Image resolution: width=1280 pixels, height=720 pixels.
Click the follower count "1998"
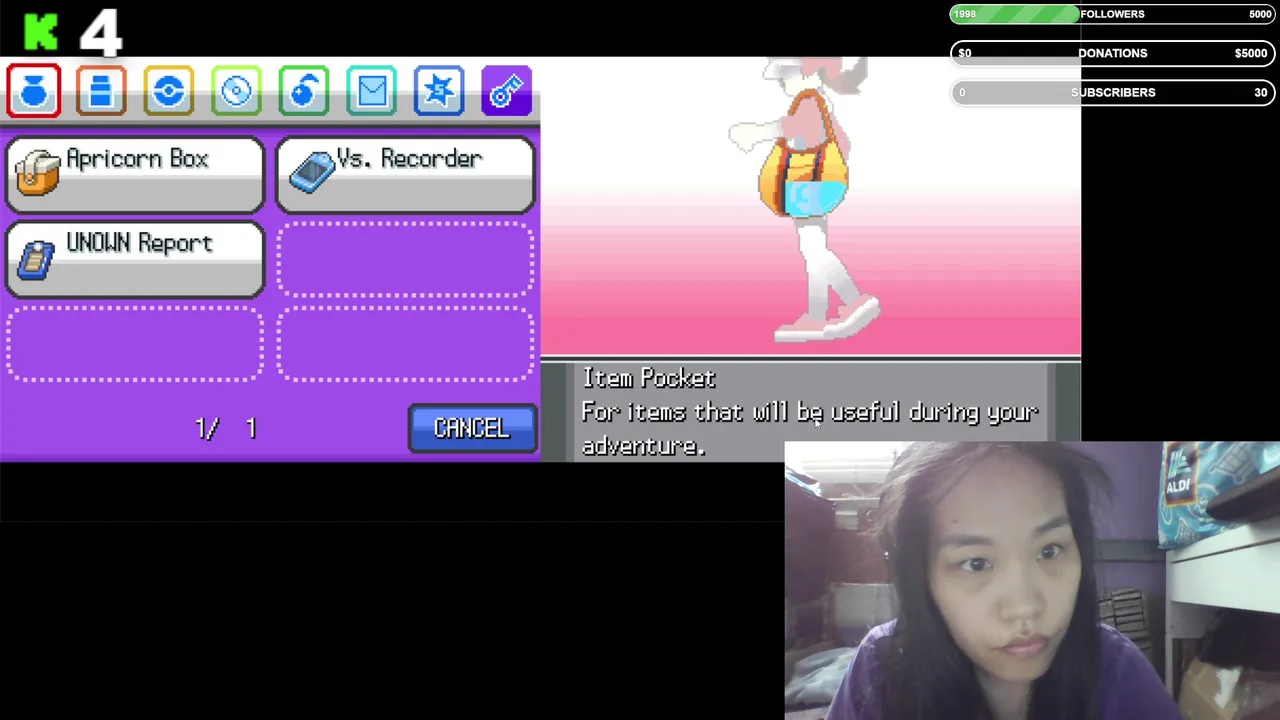tap(965, 14)
